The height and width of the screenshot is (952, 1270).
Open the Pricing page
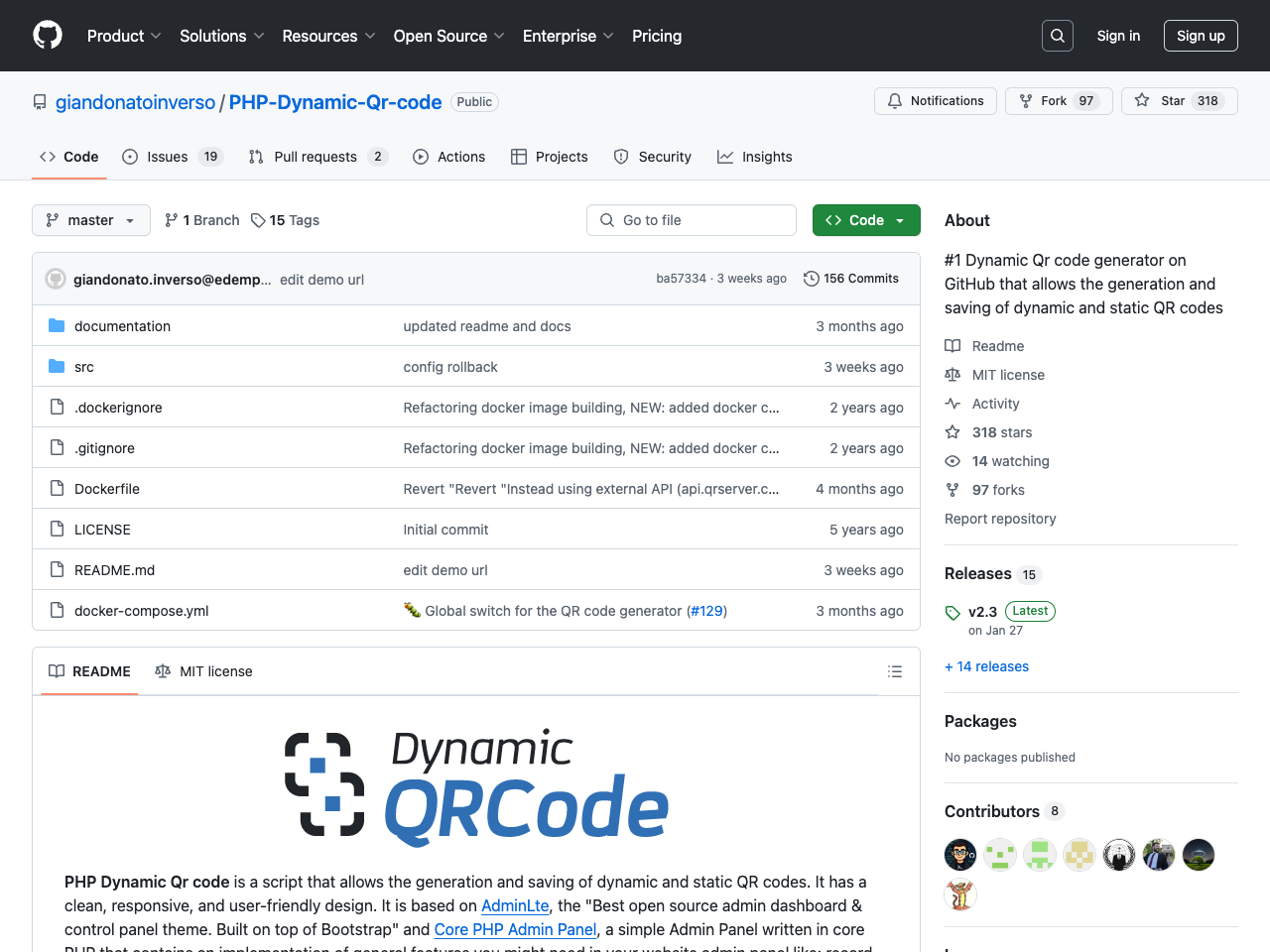pyautogui.click(x=657, y=36)
